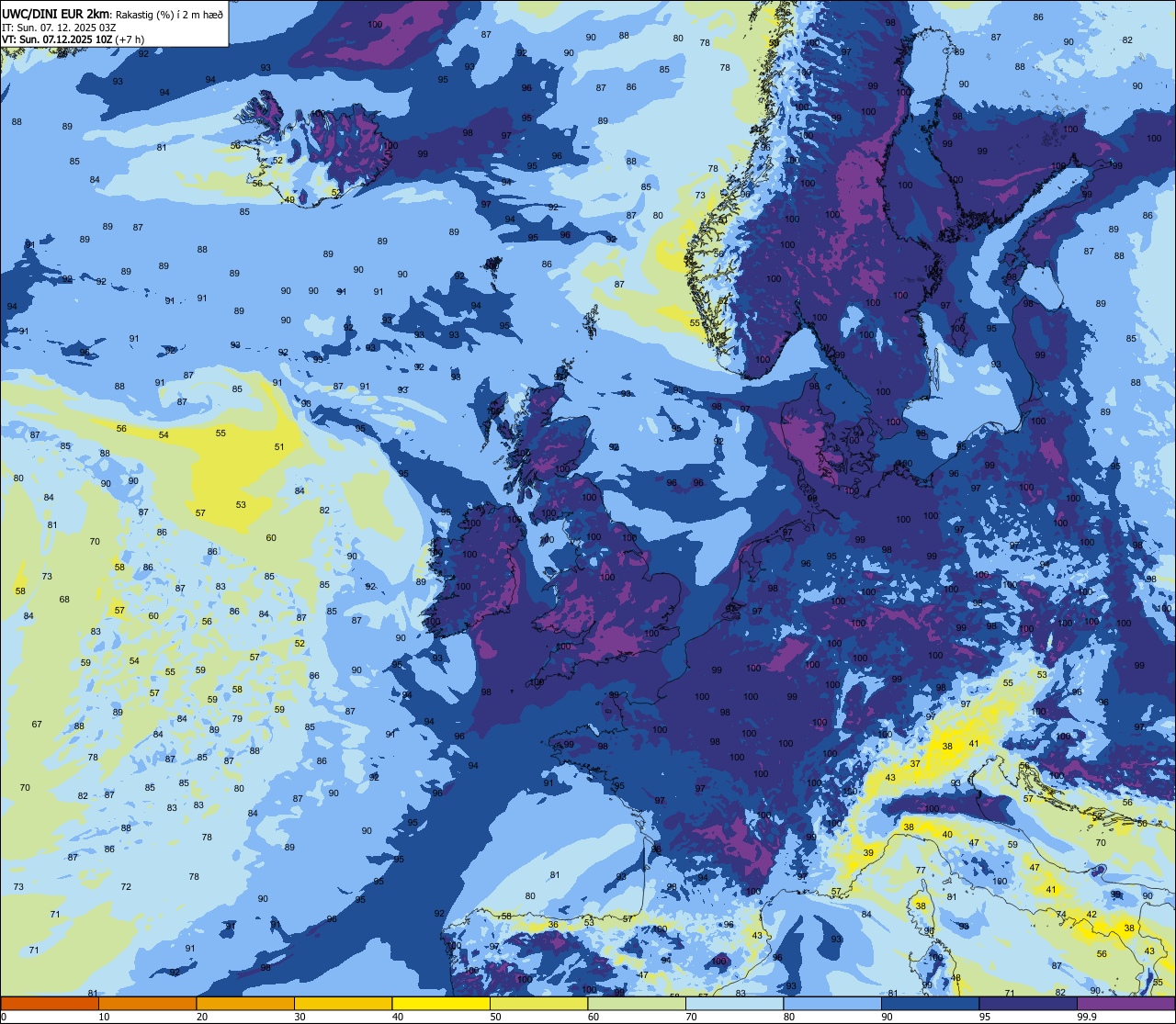1176x1024 pixels.
Task: Click the value '37' in the Alps yellow area
Action: point(915,764)
